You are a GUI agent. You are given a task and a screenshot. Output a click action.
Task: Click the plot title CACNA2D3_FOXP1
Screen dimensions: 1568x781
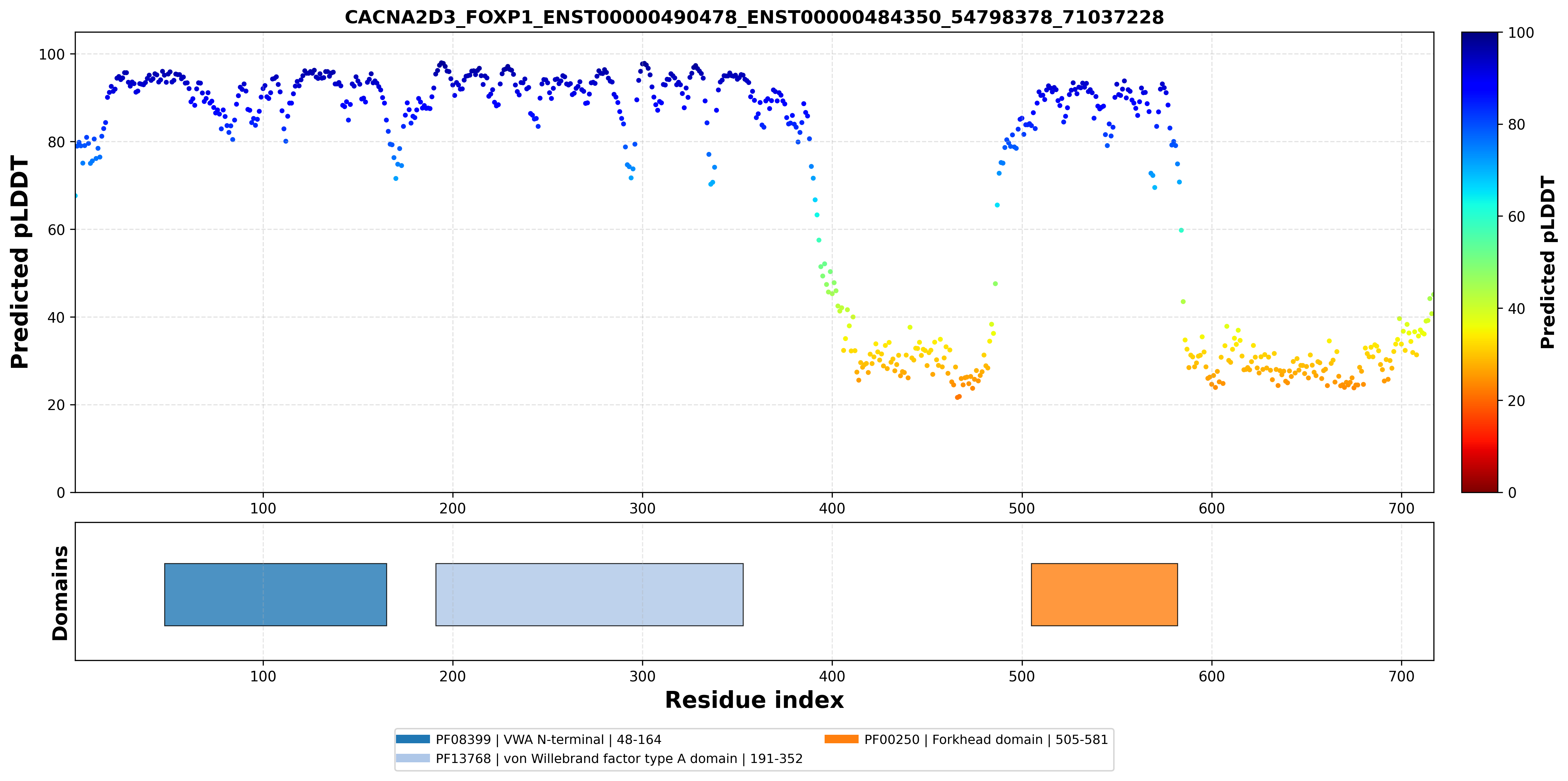click(754, 17)
